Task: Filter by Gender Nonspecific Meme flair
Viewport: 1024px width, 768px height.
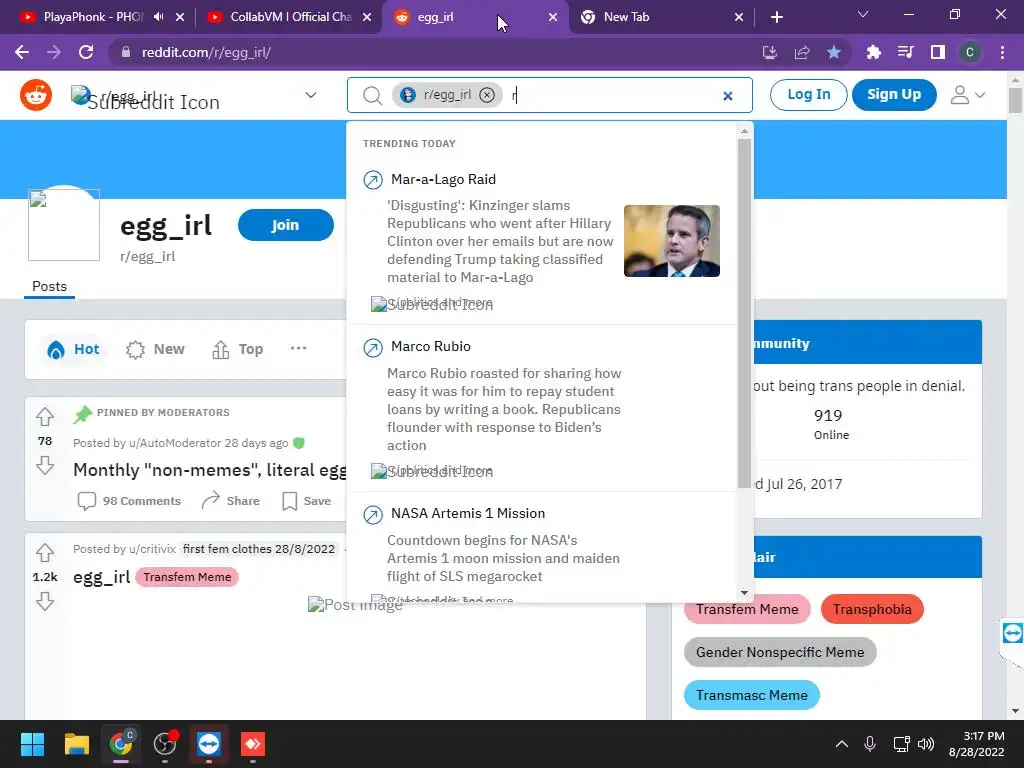Action: [780, 652]
